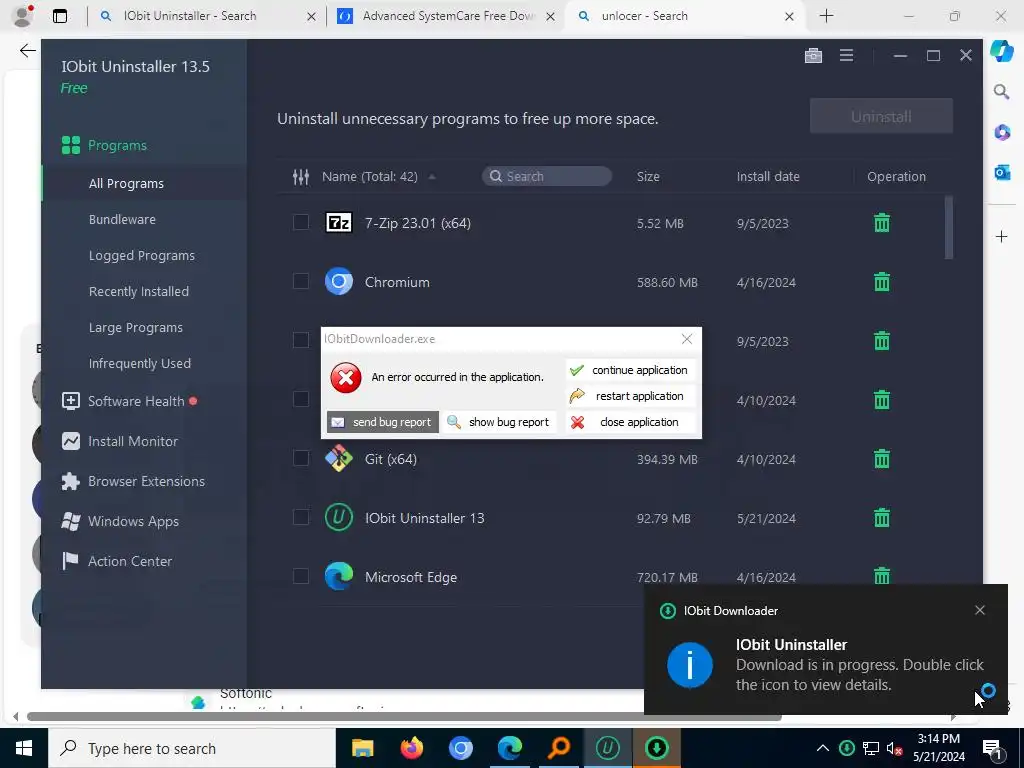Open Chromium from the taskbar

point(460,748)
